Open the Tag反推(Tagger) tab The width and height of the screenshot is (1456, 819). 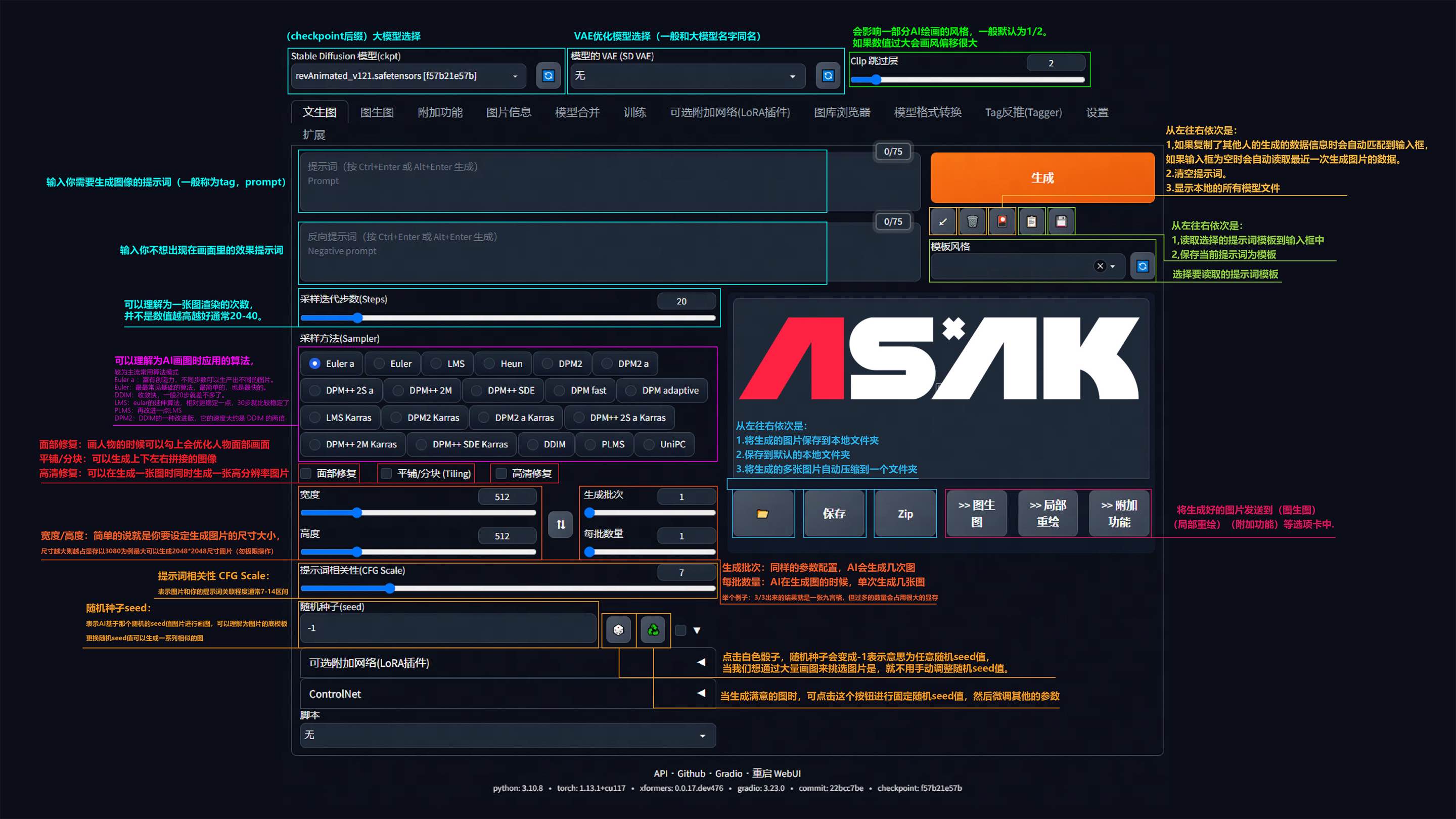point(1023,112)
